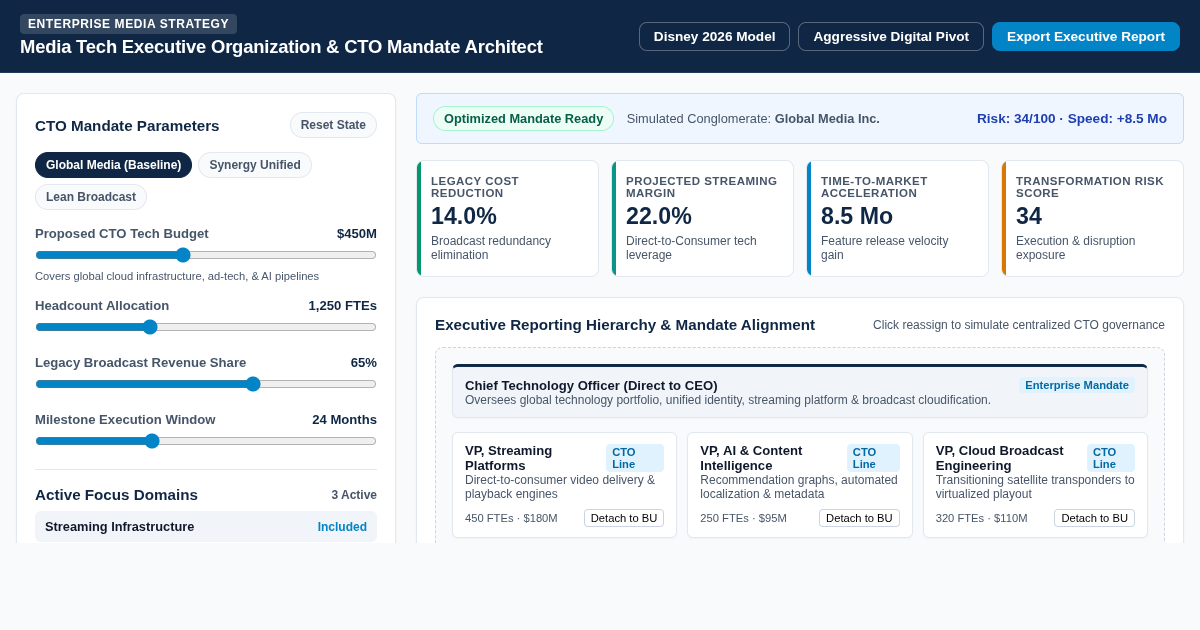Adjust the Milestone Execution Window slider
The width and height of the screenshot is (1200, 630).
tap(206, 441)
